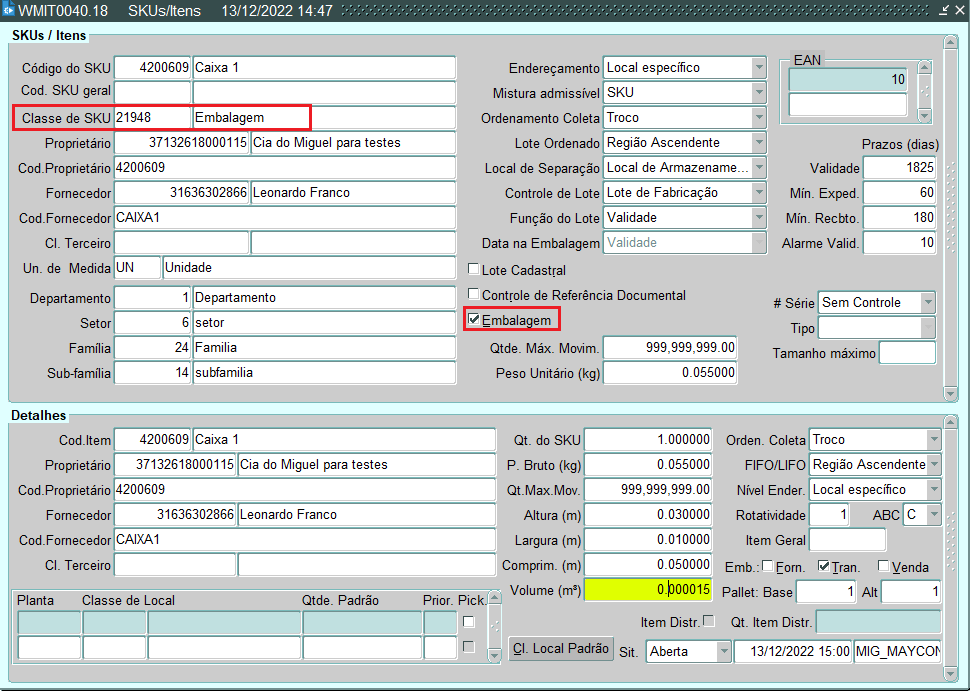Click the Mín. Exped. days field

pyautogui.click(x=899, y=193)
